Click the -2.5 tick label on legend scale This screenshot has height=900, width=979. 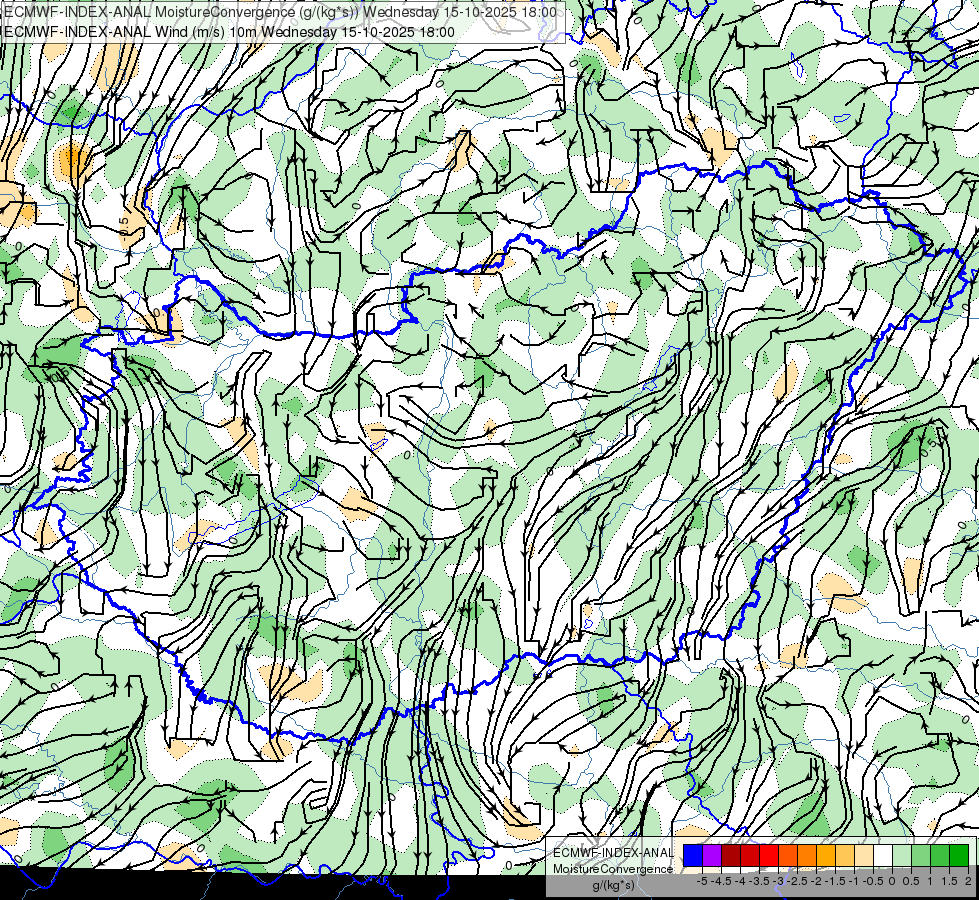pos(797,881)
